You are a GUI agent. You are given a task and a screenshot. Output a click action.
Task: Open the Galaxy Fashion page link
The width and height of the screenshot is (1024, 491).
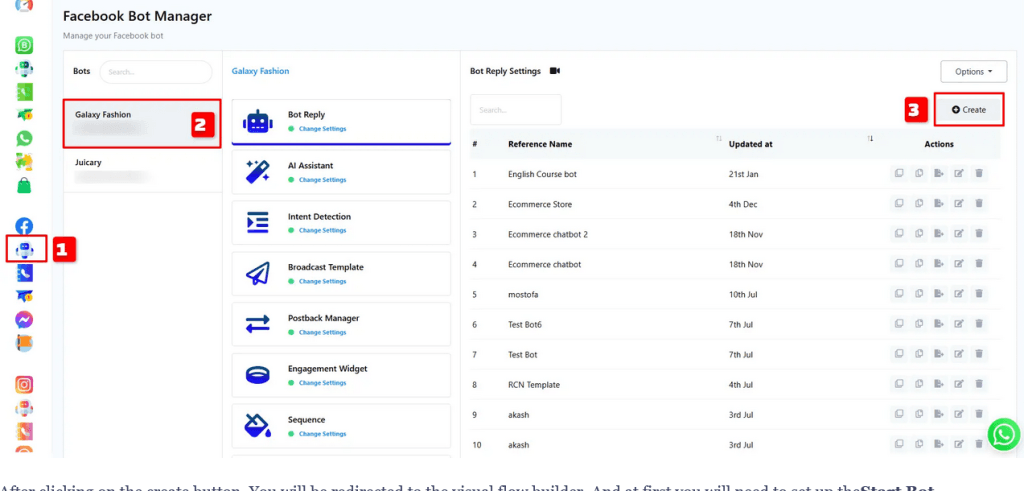(260, 71)
